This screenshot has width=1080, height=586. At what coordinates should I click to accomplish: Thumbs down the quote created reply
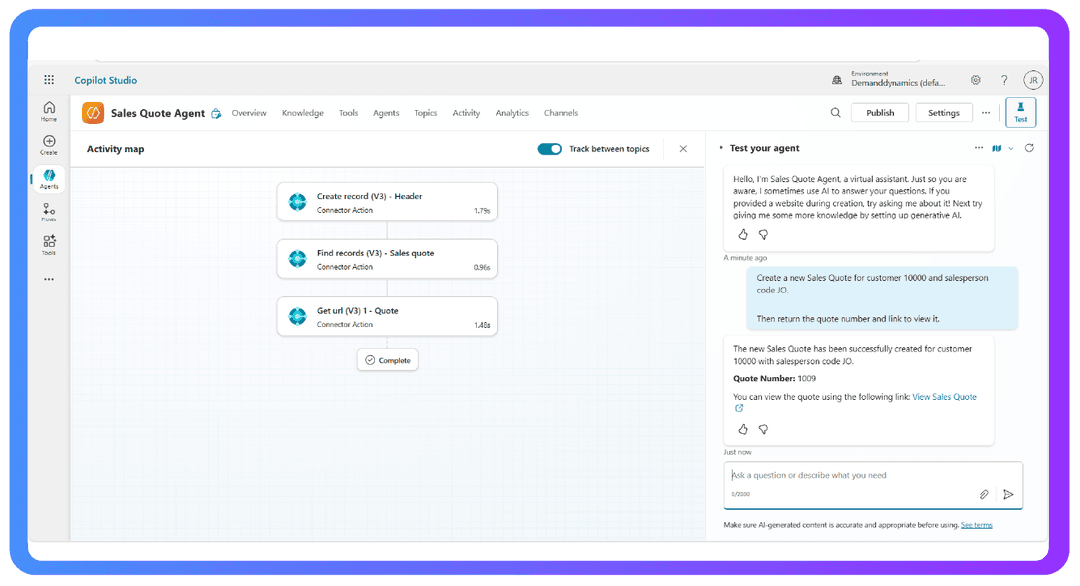pyautogui.click(x=763, y=430)
